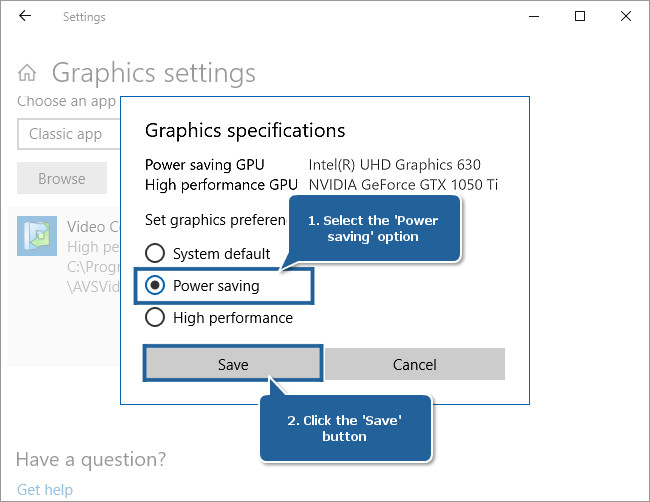
Task: Choose the Power saving radio option
Action: point(155,285)
